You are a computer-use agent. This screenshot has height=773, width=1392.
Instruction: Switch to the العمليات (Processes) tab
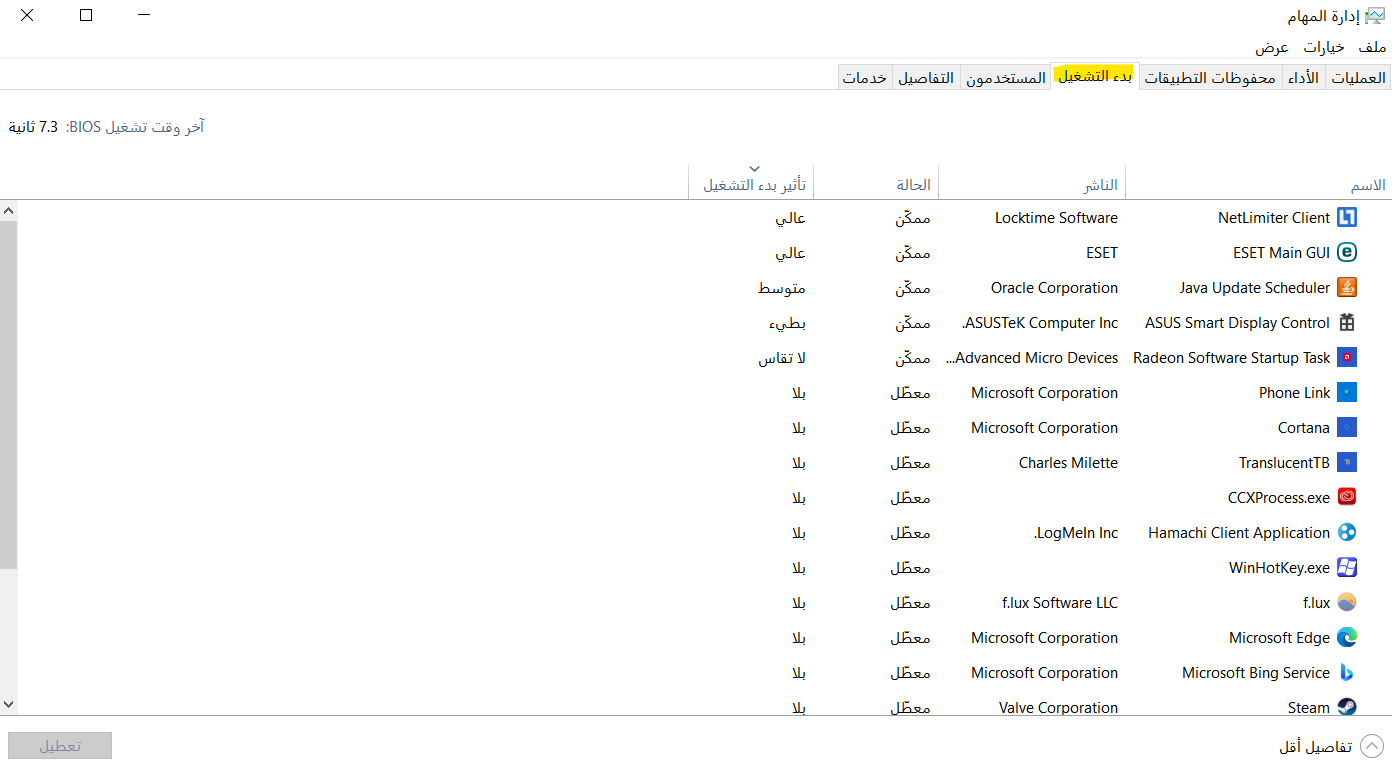click(1358, 78)
